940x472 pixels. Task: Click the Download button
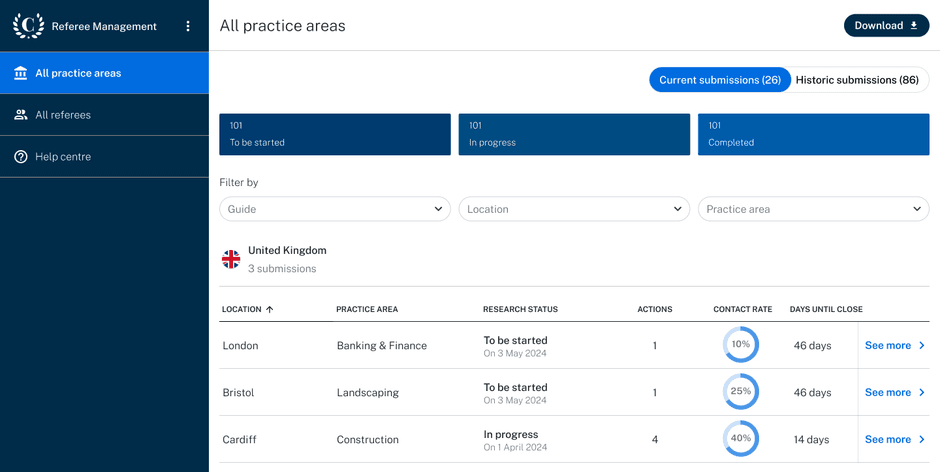[886, 26]
